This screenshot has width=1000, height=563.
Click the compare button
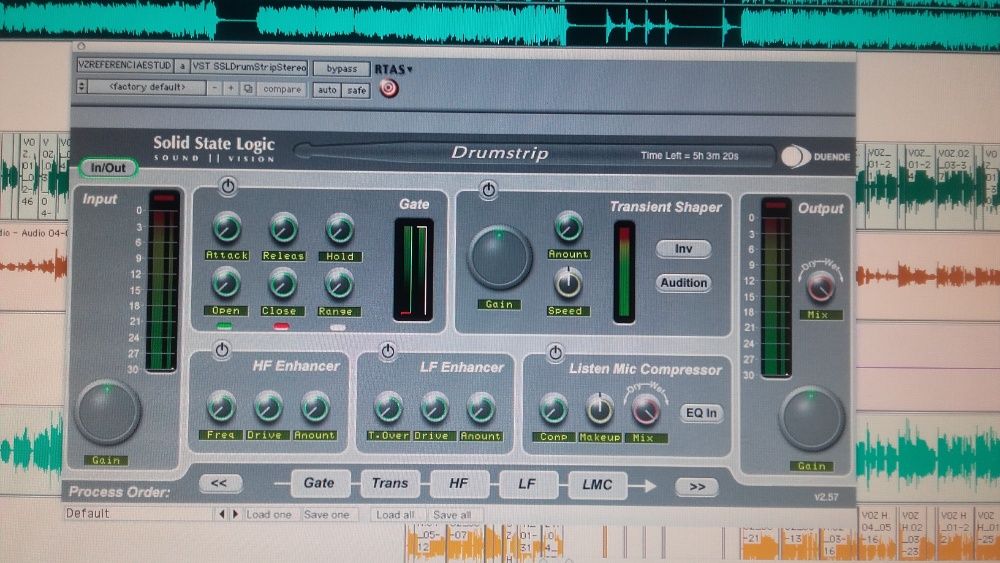(282, 89)
